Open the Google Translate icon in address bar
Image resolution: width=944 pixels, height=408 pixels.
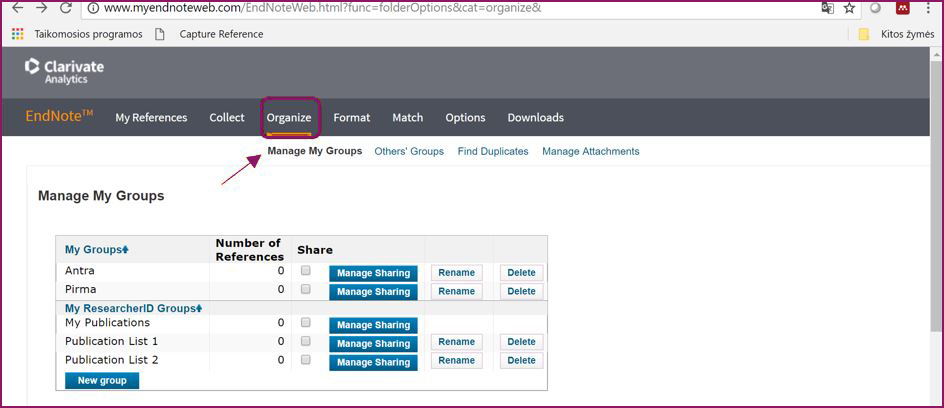pyautogui.click(x=827, y=8)
